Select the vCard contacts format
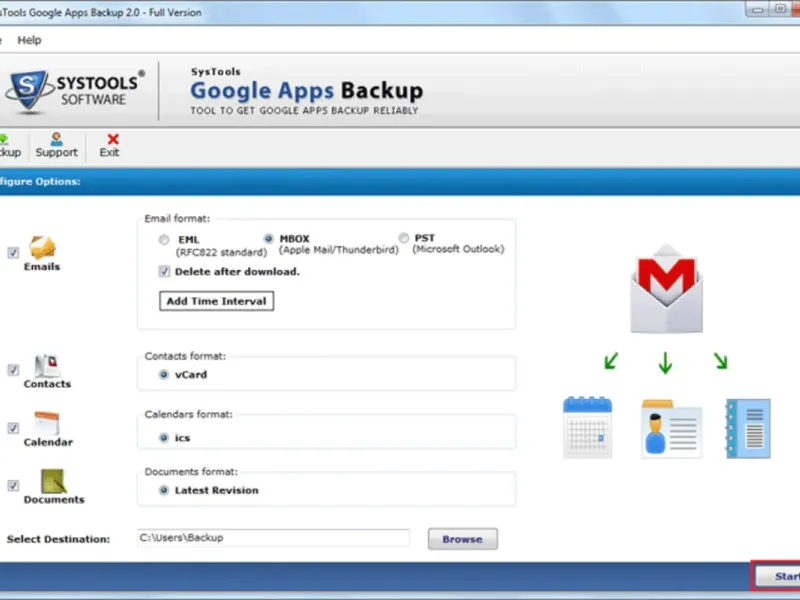Screen dimensions: 800x600 [164, 374]
